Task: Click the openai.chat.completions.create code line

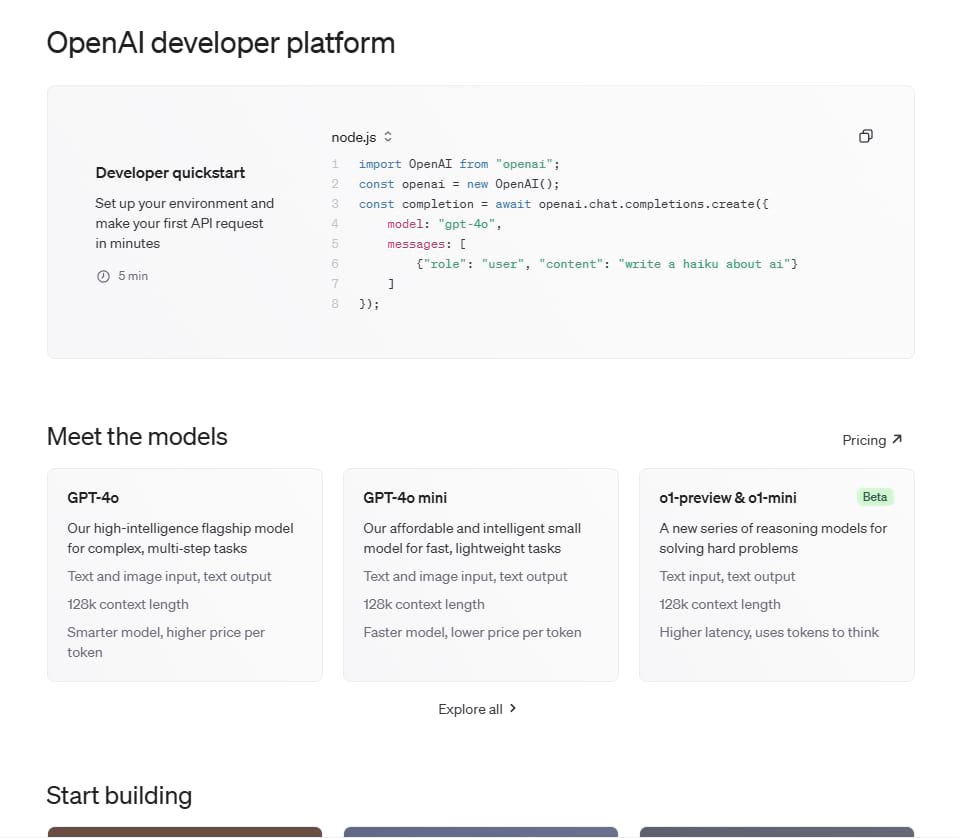Action: [563, 204]
